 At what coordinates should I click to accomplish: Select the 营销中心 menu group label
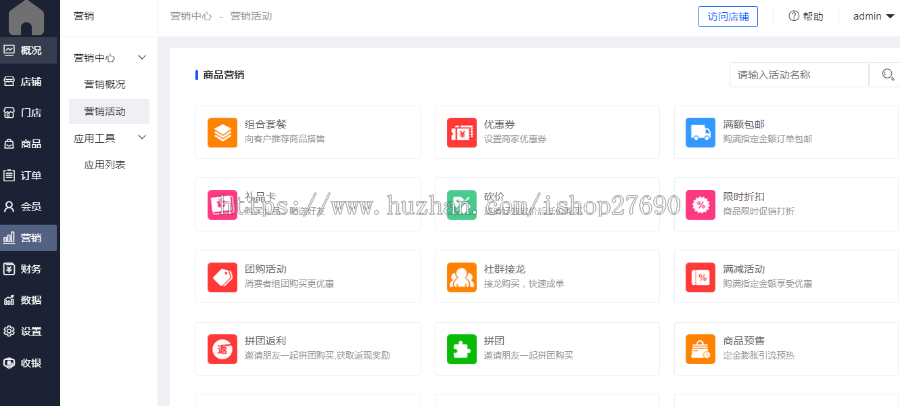[x=95, y=58]
